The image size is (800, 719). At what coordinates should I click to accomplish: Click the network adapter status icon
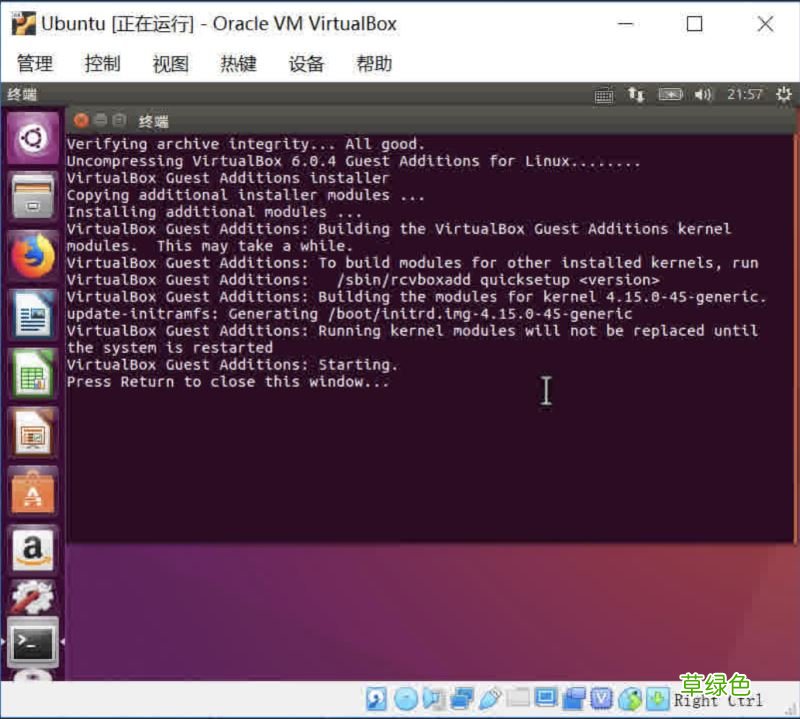pyautogui.click(x=460, y=699)
